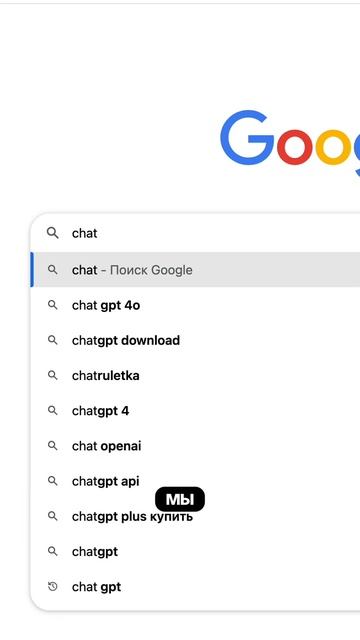
Task: Choose the 'chatgpt plus купить' suggestion
Action: tap(195, 516)
